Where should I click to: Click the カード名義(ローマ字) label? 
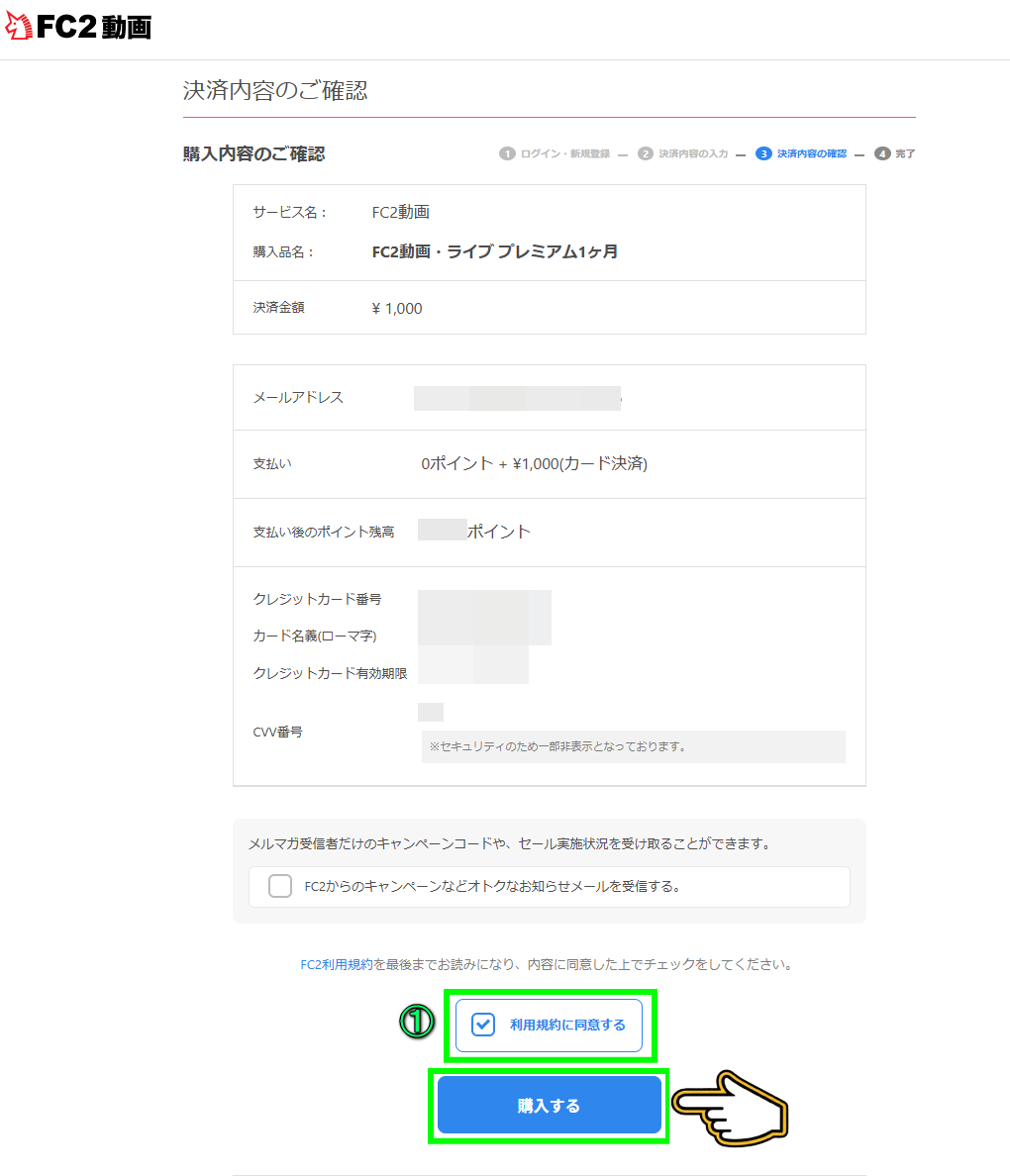click(315, 636)
